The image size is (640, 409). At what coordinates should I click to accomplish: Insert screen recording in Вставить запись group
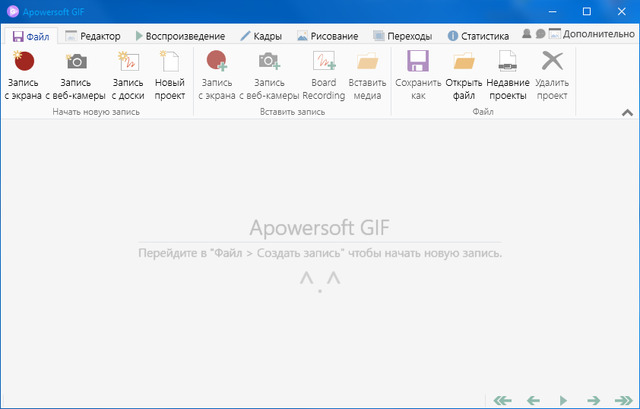coord(217,76)
